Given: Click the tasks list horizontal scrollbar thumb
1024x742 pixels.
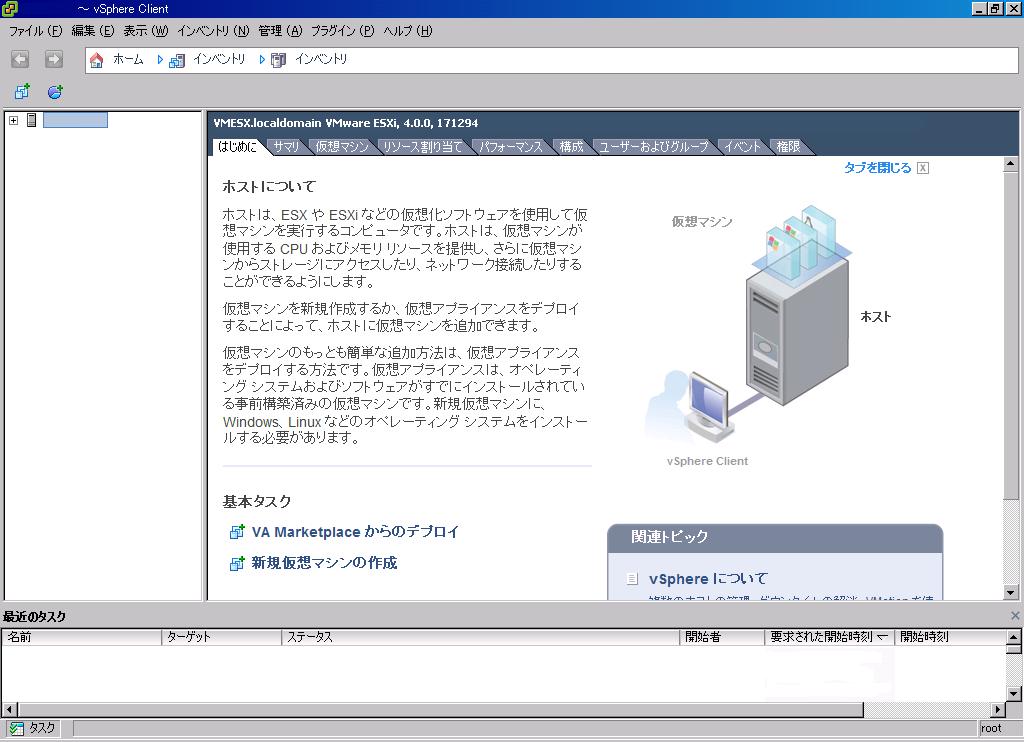Looking at the screenshot, I should click(x=440, y=709).
